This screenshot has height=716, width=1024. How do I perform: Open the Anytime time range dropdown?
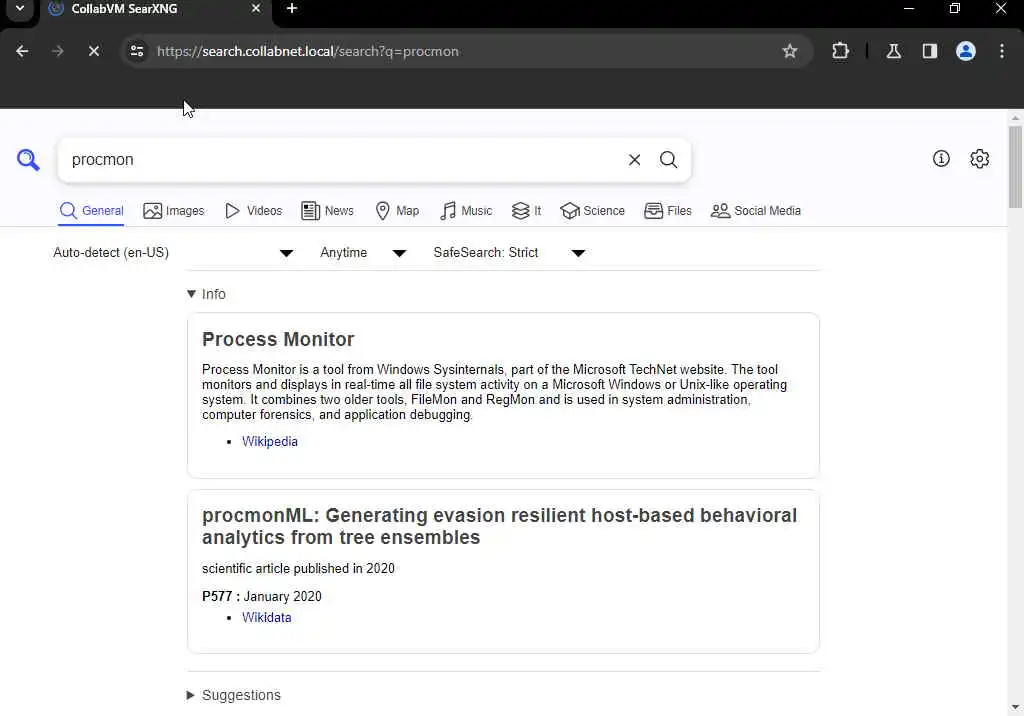[x=363, y=253]
